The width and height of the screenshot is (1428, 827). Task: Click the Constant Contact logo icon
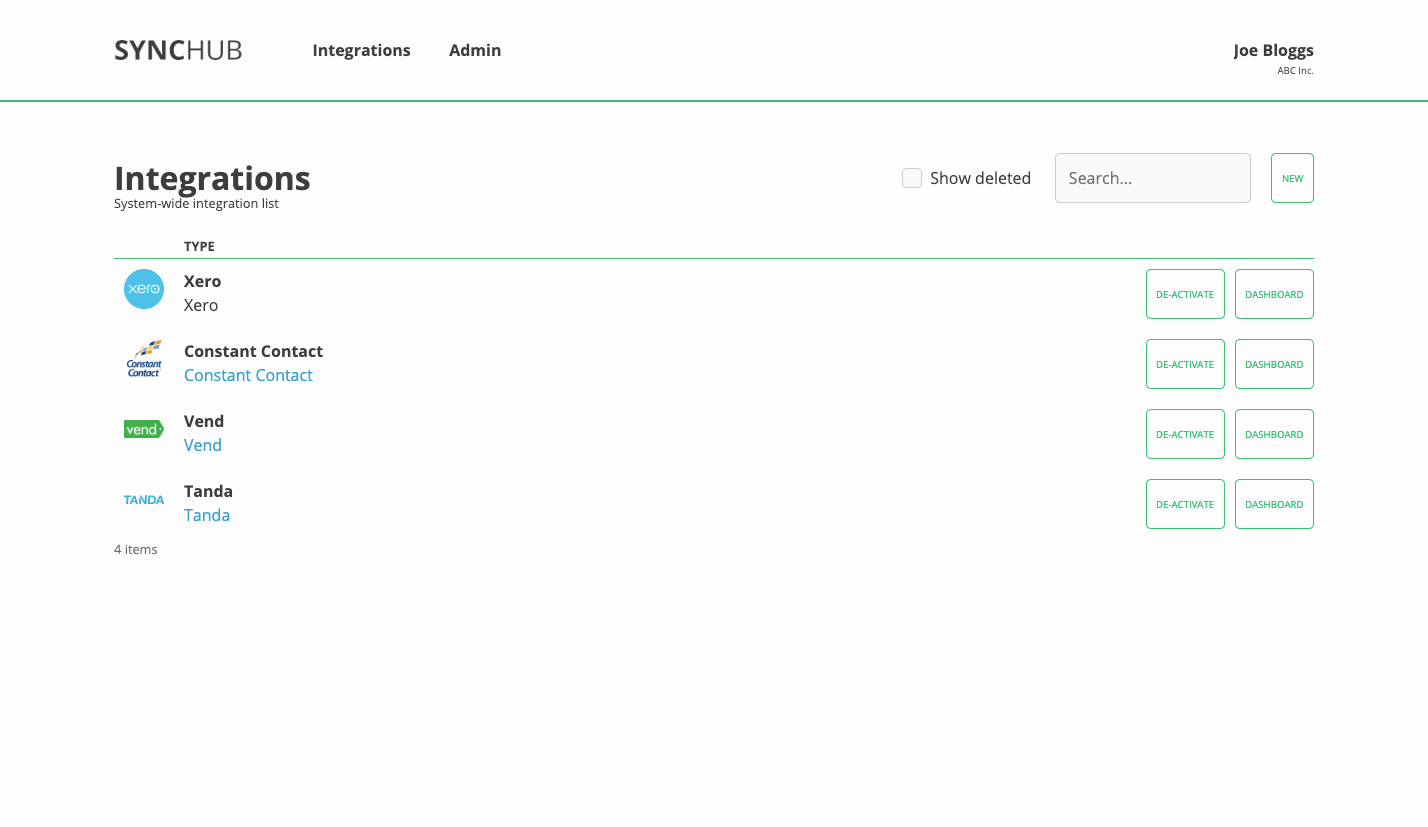pyautogui.click(x=144, y=359)
